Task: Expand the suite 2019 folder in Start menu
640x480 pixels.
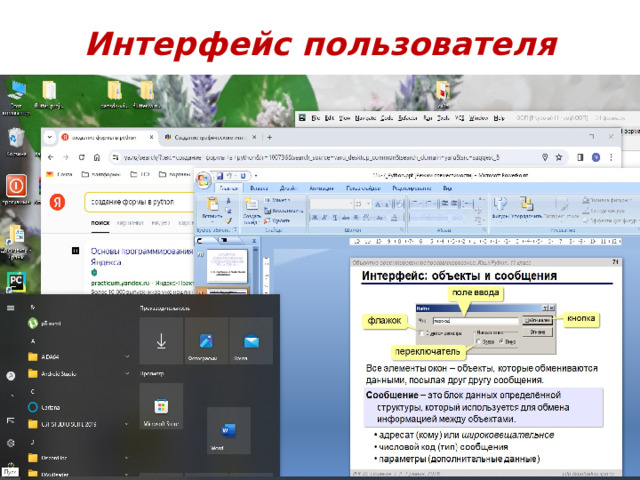Action: point(127,424)
